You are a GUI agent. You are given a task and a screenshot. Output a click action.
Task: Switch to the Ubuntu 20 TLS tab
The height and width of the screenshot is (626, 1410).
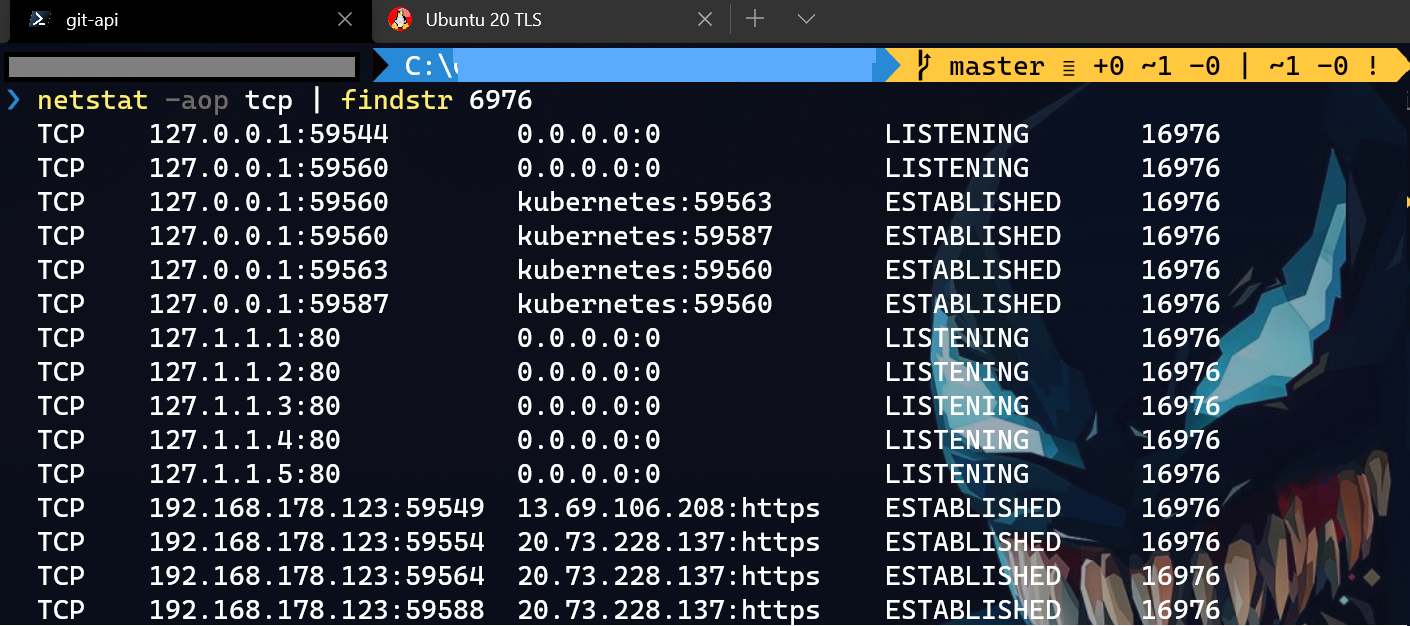tap(483, 19)
